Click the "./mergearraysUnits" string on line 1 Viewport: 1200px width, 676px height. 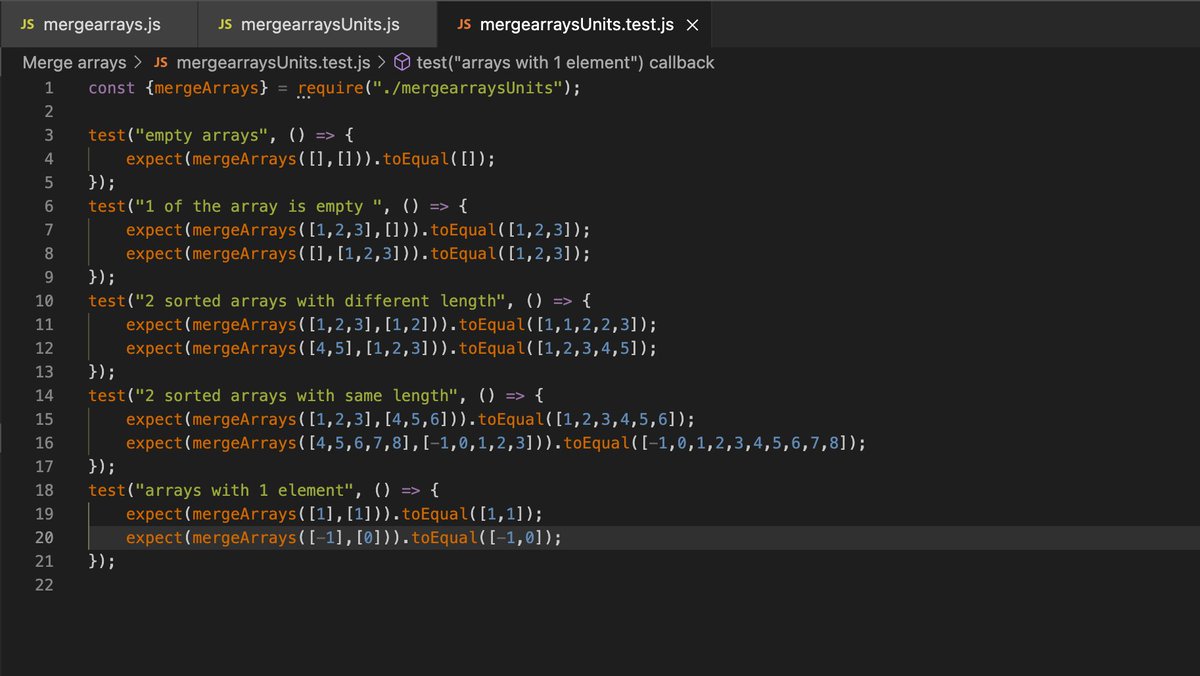coord(467,87)
